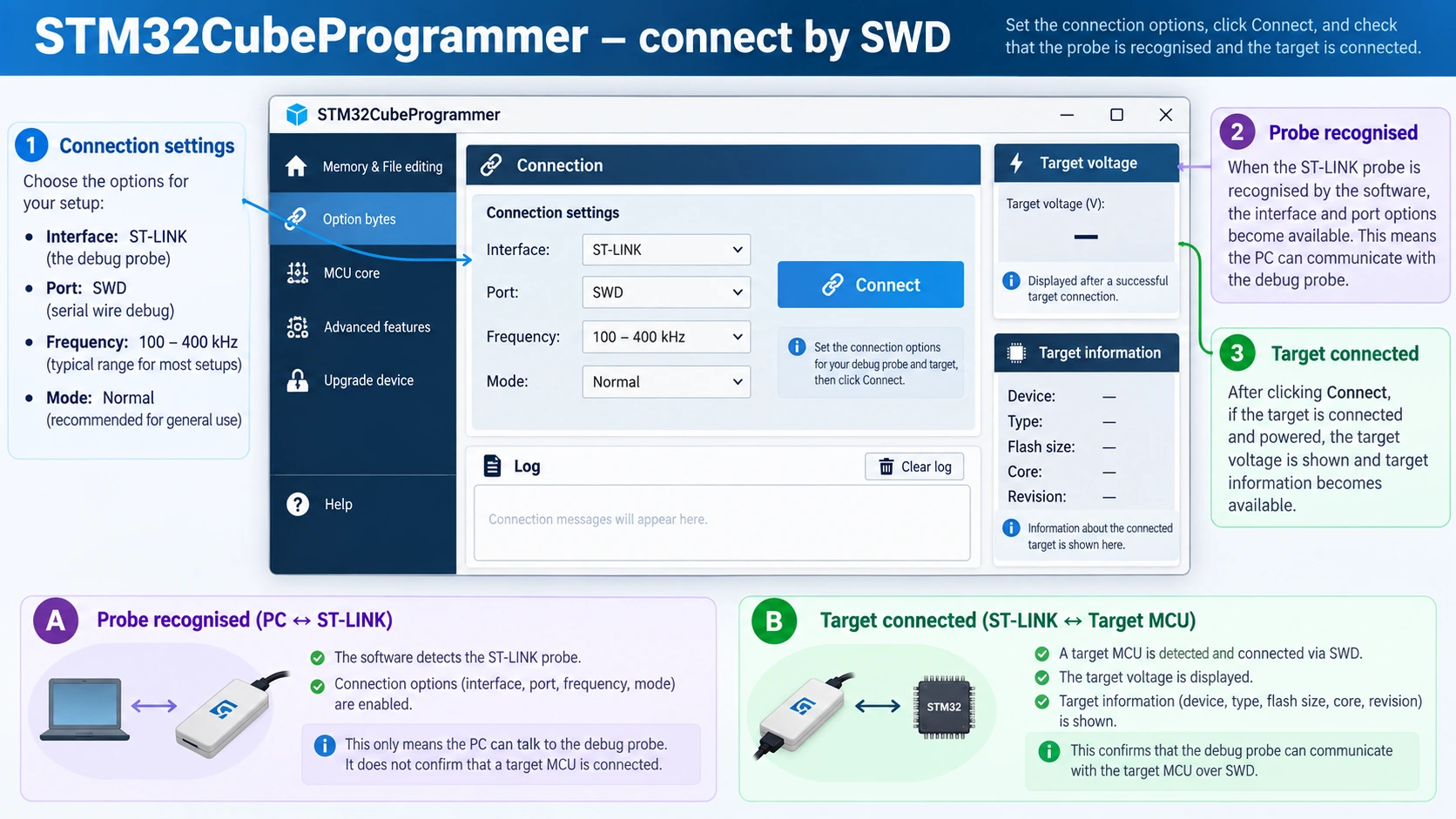Close the STM32CubeProgrammer window
Image resolution: width=1456 pixels, height=819 pixels.
coord(1166,115)
